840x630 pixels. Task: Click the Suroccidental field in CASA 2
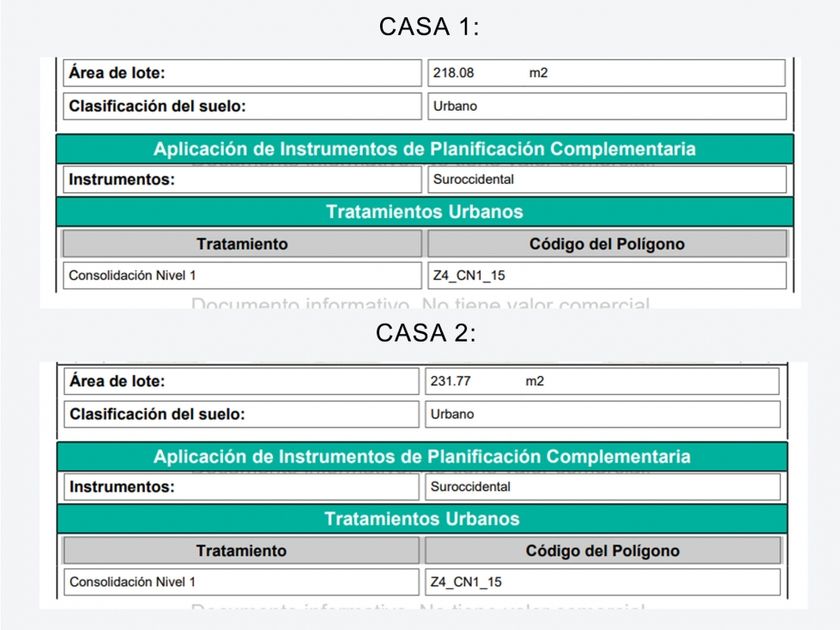point(602,487)
